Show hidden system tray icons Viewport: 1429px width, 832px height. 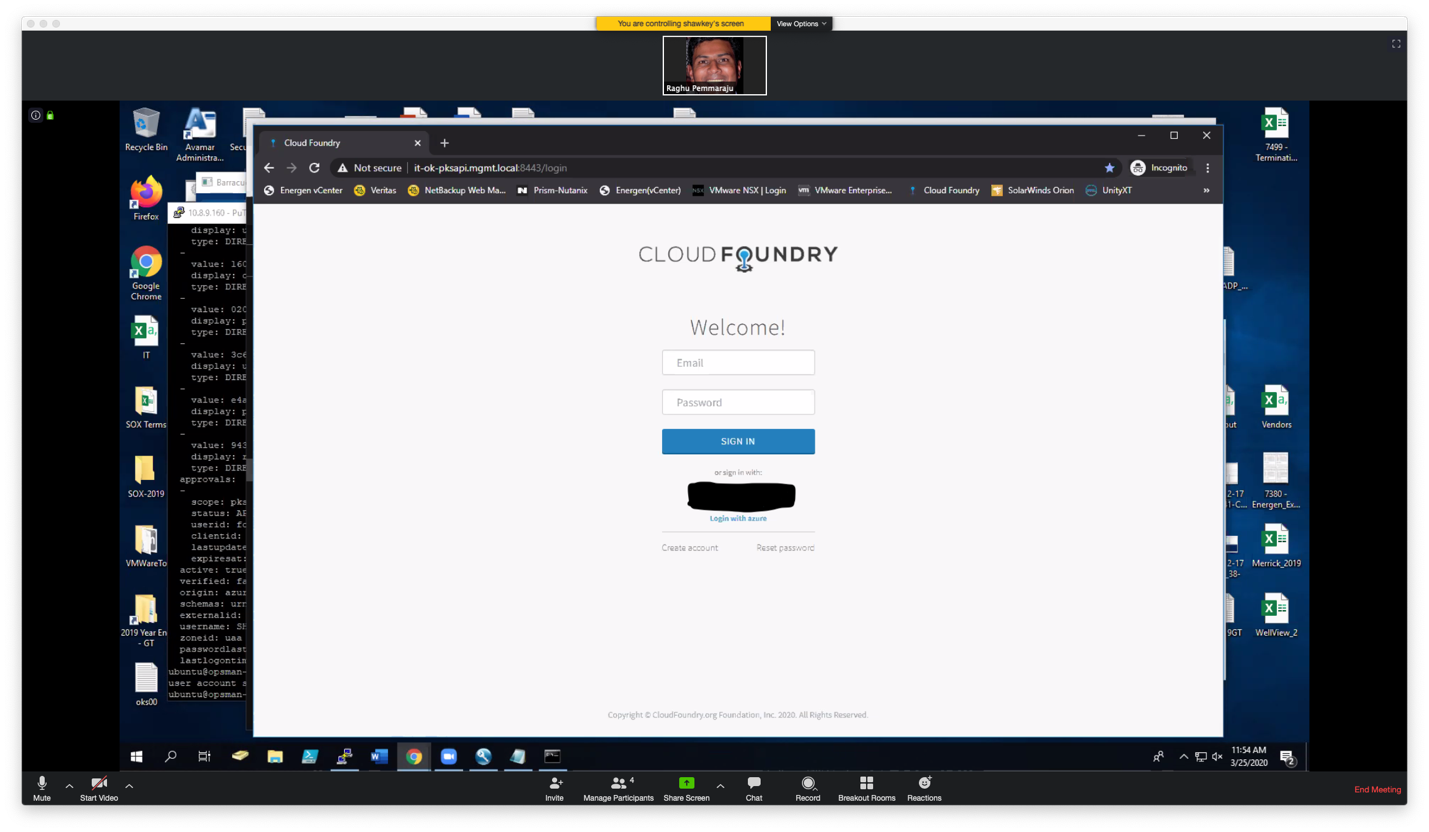click(x=1184, y=757)
